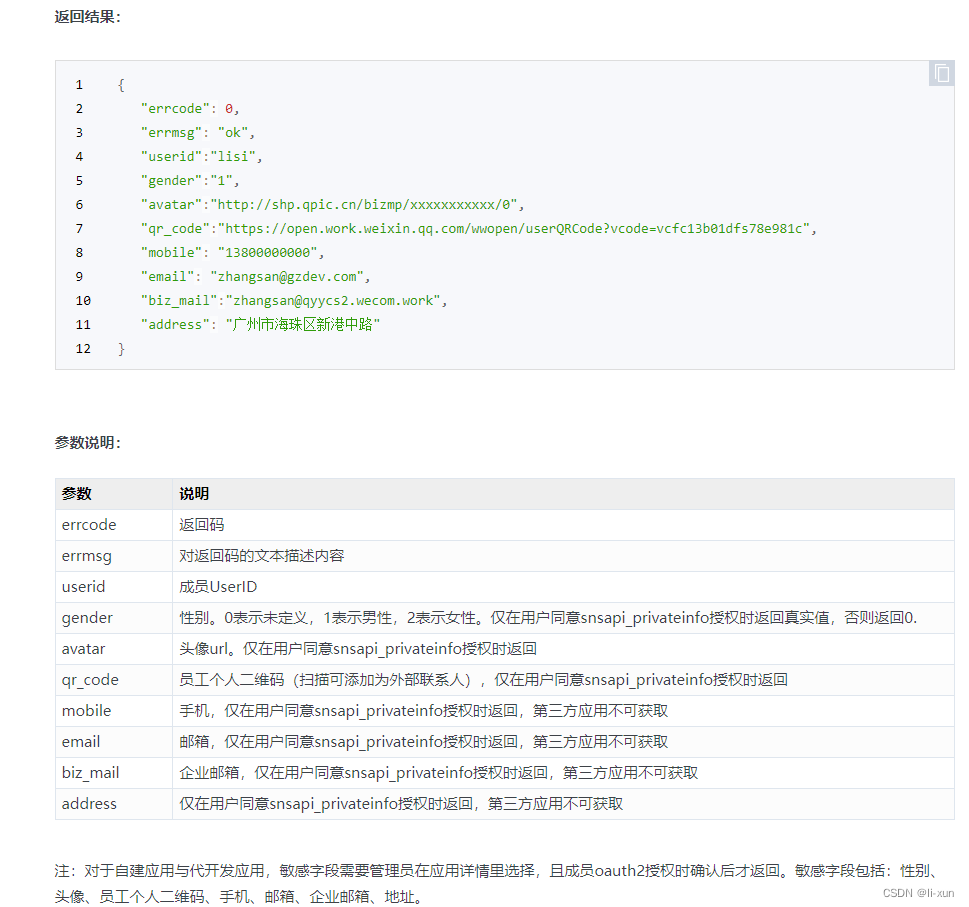Select the biz_mail parameter cell in table

(x=114, y=773)
